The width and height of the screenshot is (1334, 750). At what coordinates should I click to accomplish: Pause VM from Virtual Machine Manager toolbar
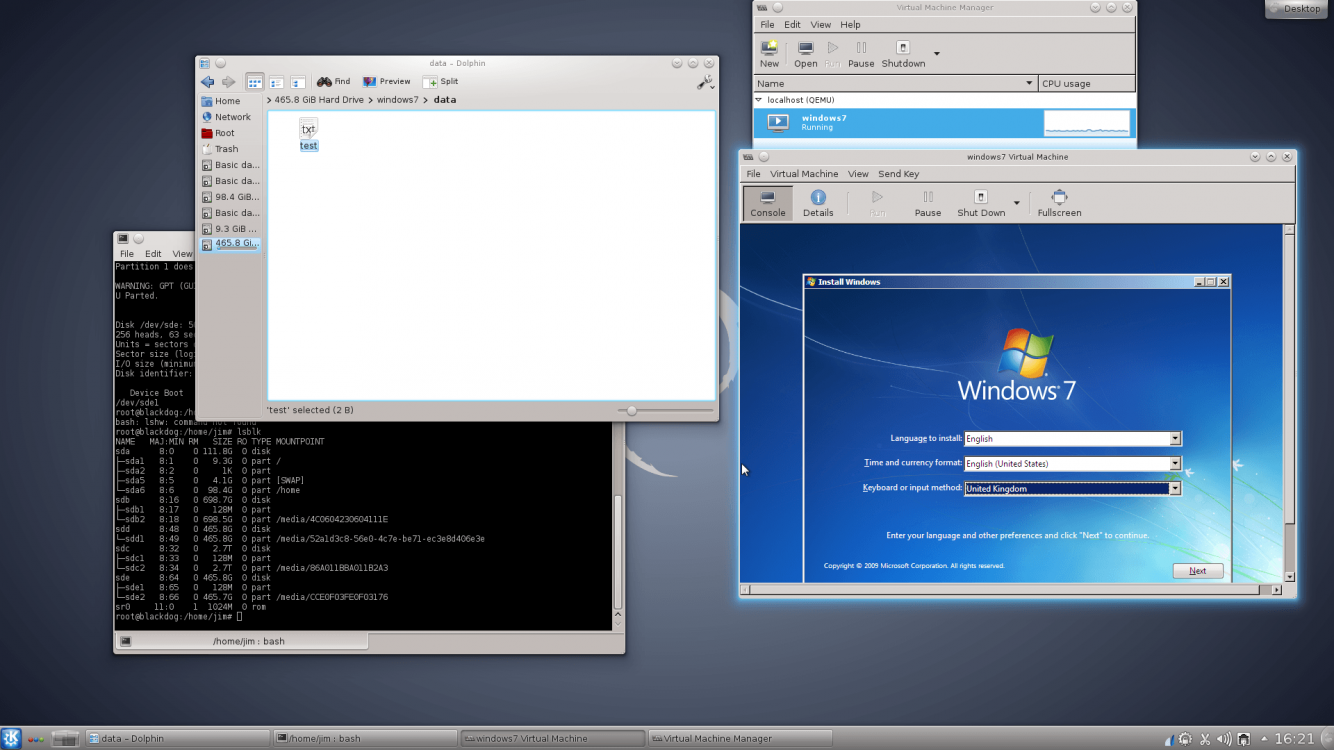pyautogui.click(x=861, y=55)
